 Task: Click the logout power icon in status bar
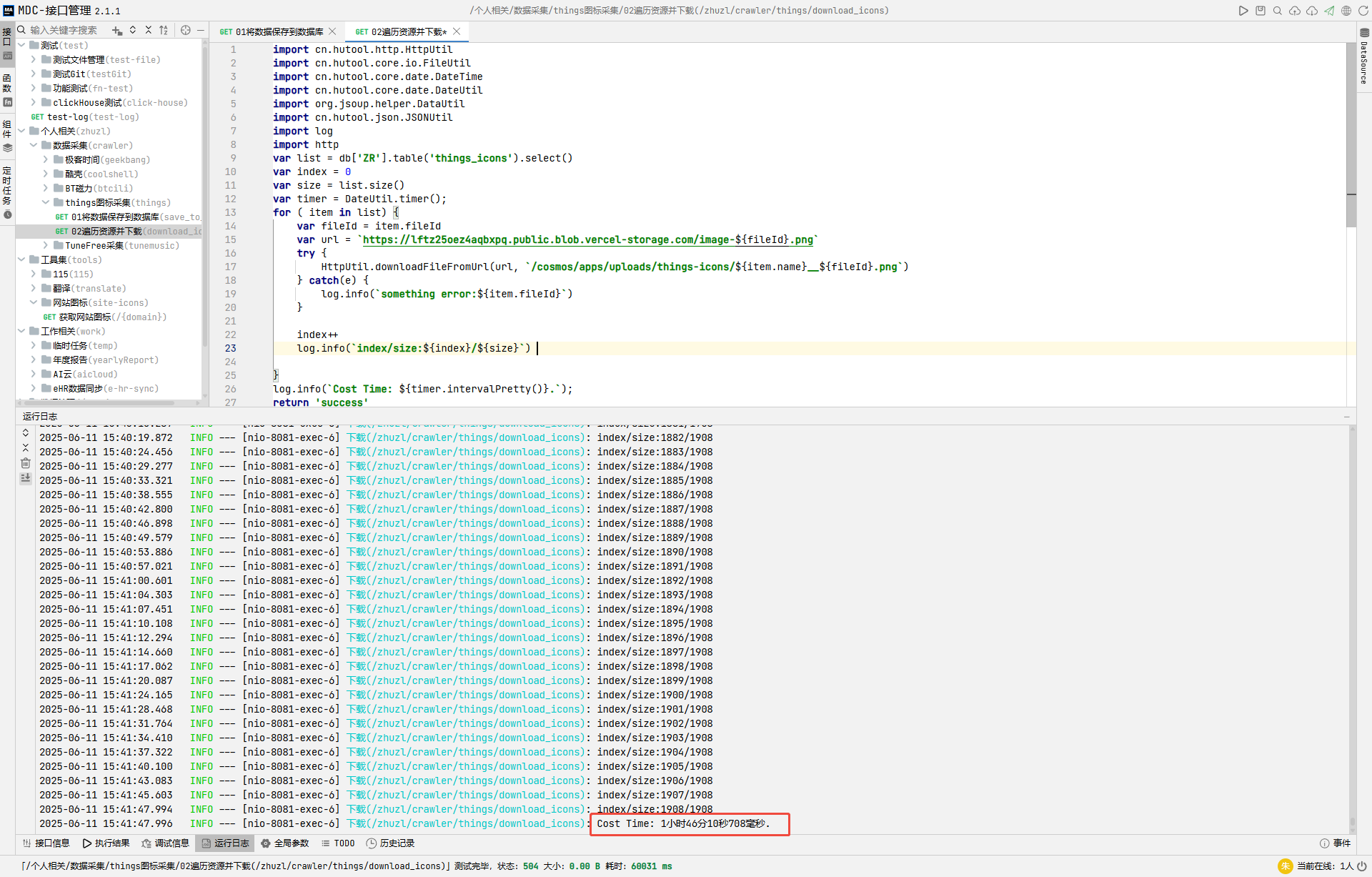(1362, 866)
